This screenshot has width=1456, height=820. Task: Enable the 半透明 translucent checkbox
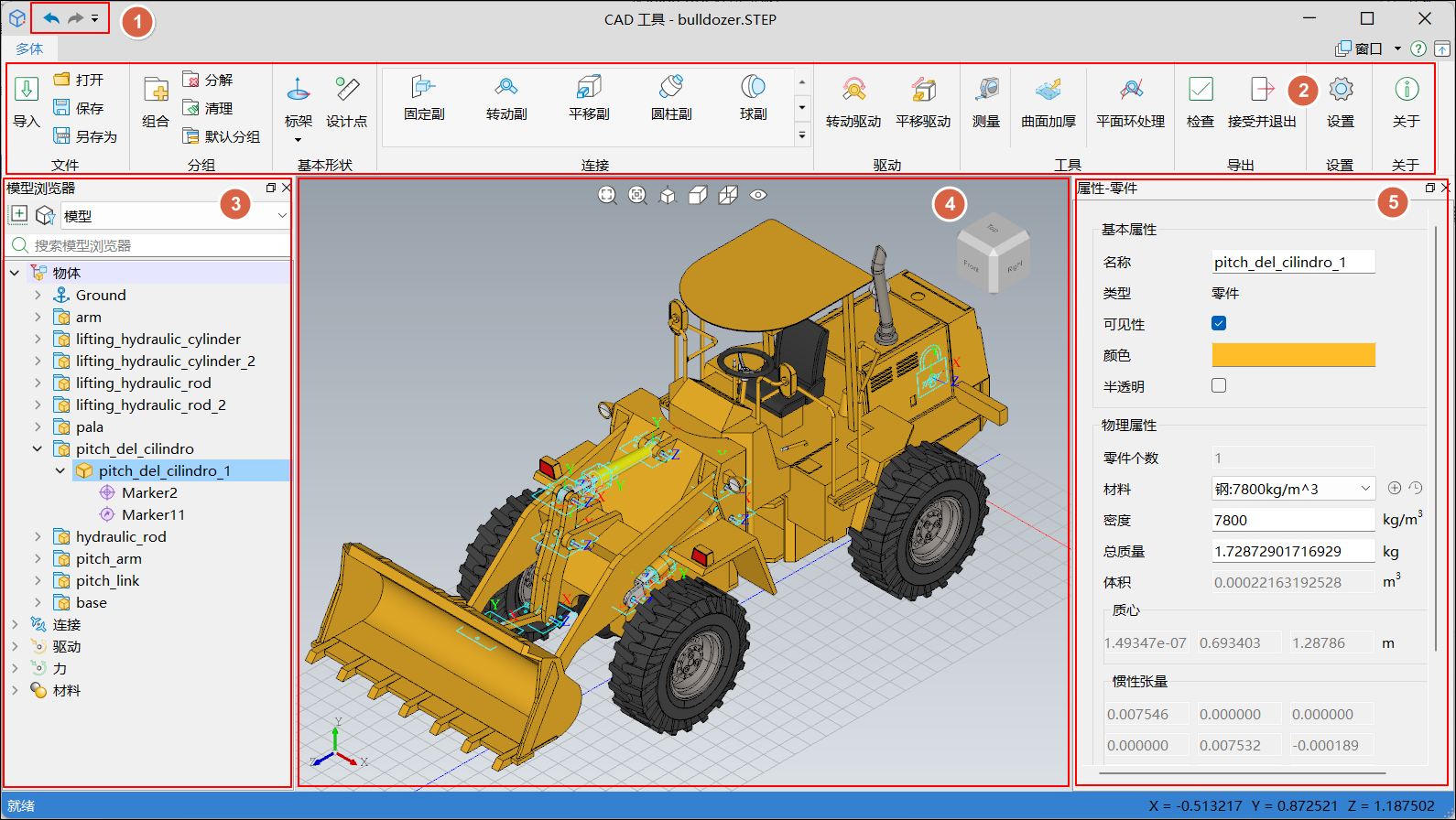[1219, 385]
